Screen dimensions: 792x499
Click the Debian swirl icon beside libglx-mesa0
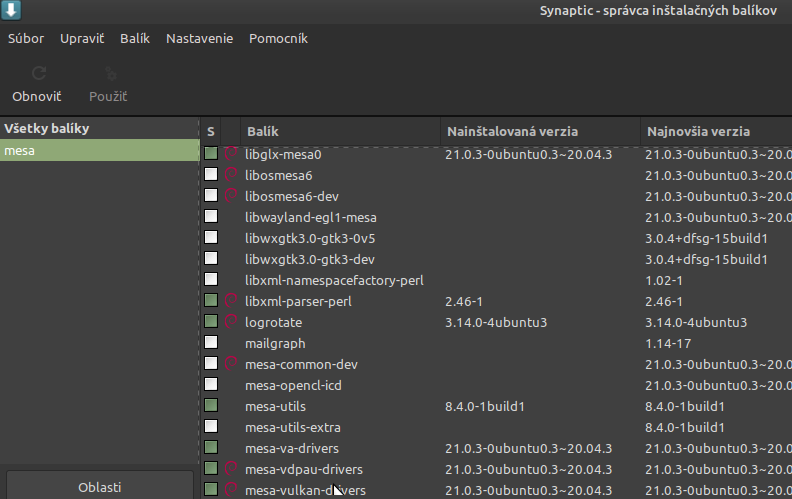click(231, 155)
